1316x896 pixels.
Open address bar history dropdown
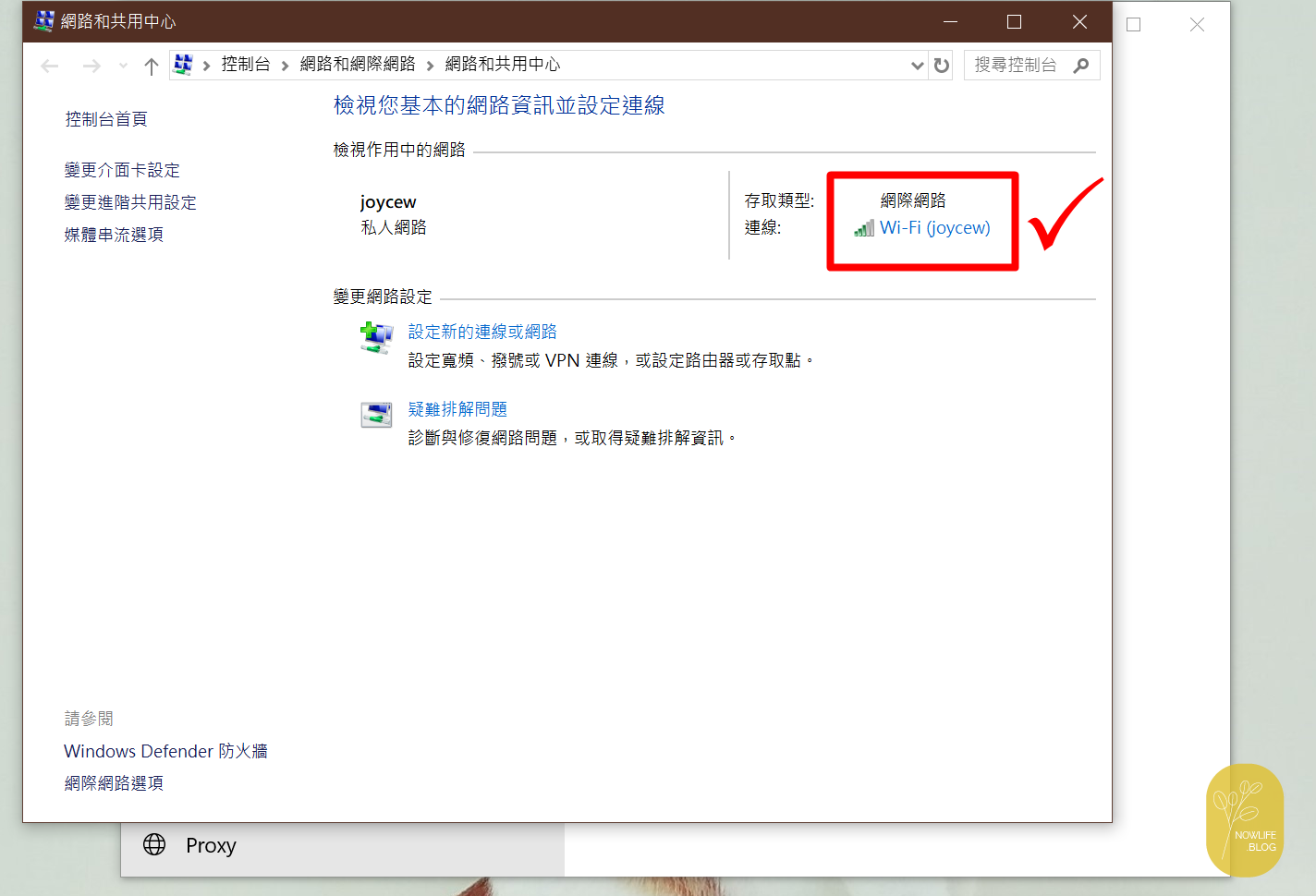point(917,66)
